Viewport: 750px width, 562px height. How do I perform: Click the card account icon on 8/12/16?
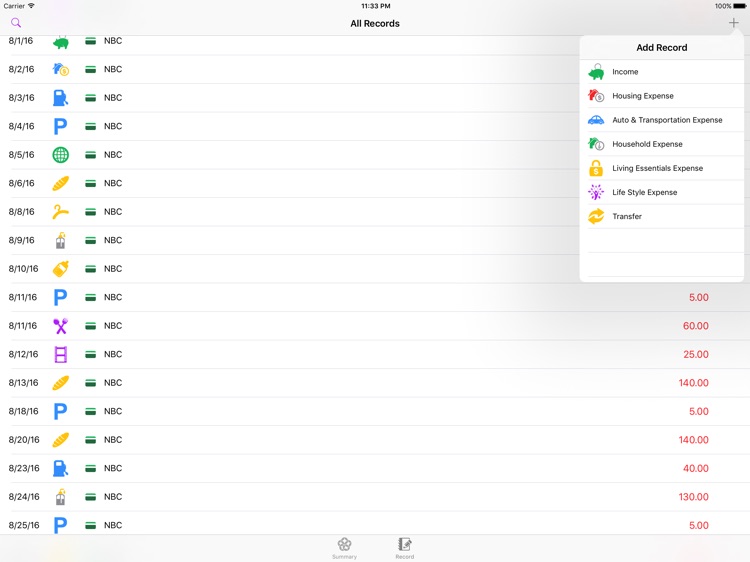pyautogui.click(x=90, y=354)
